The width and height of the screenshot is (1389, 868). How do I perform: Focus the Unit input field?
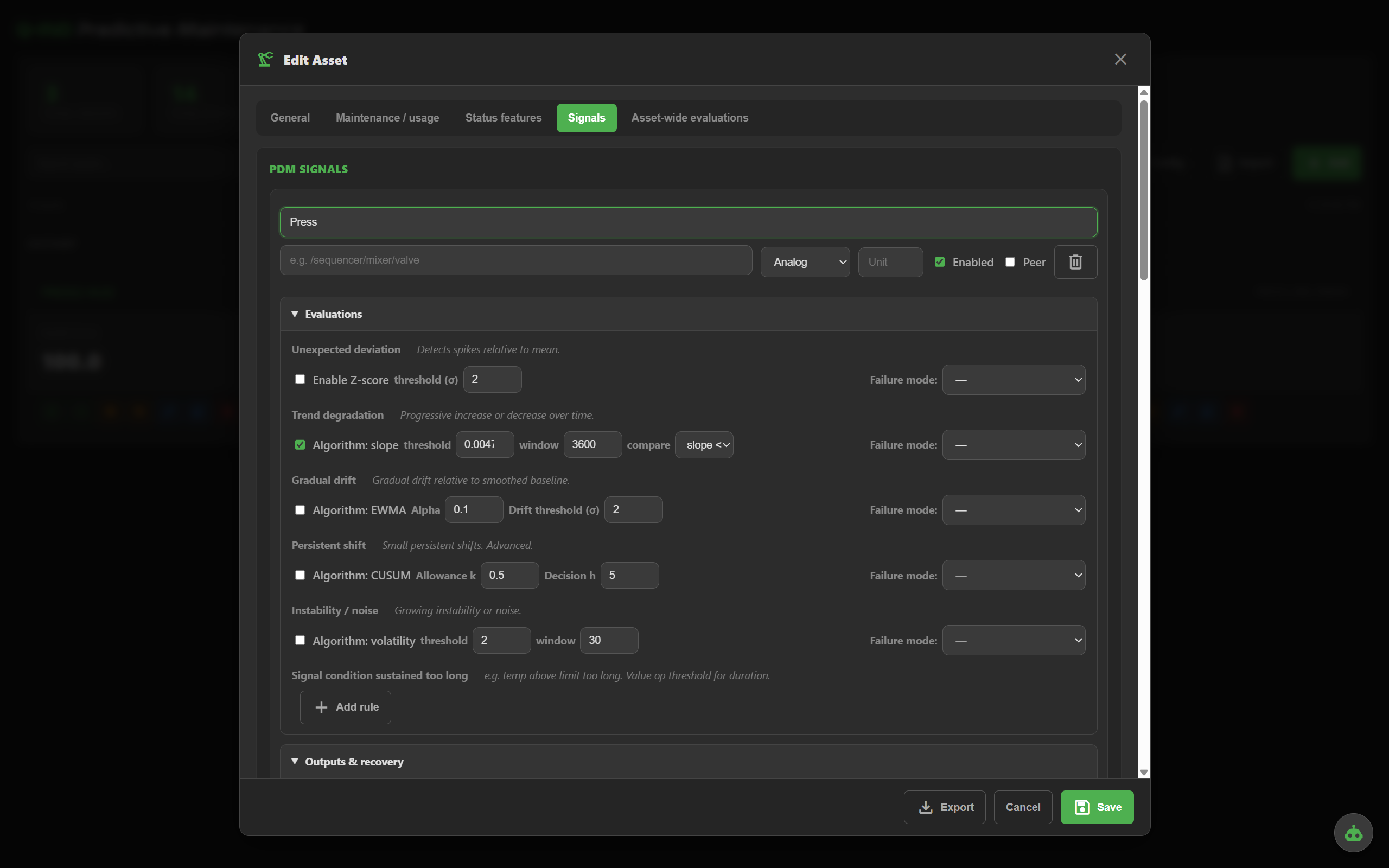coord(890,262)
